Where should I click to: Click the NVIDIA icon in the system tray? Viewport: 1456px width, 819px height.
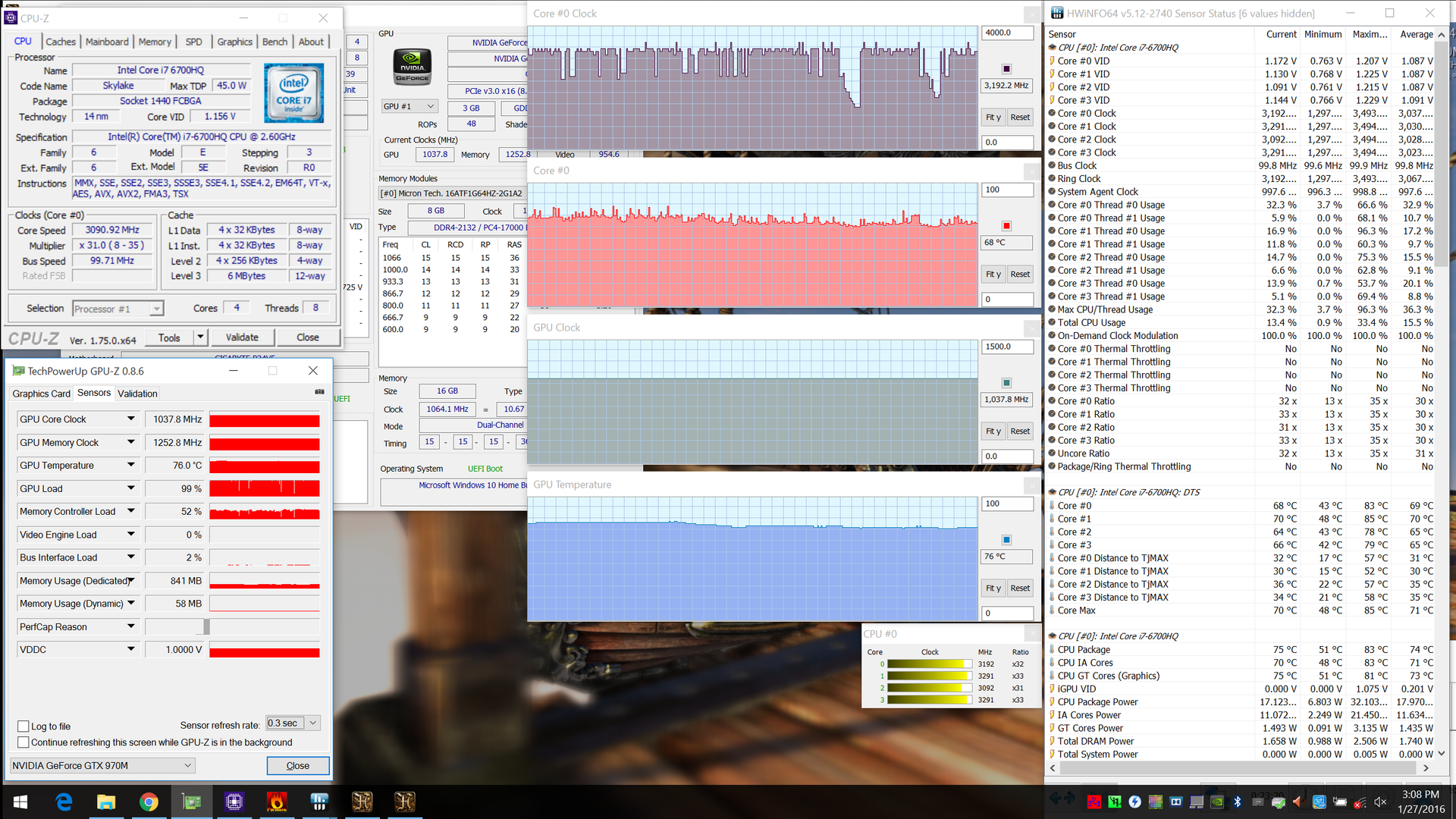coord(1216,802)
